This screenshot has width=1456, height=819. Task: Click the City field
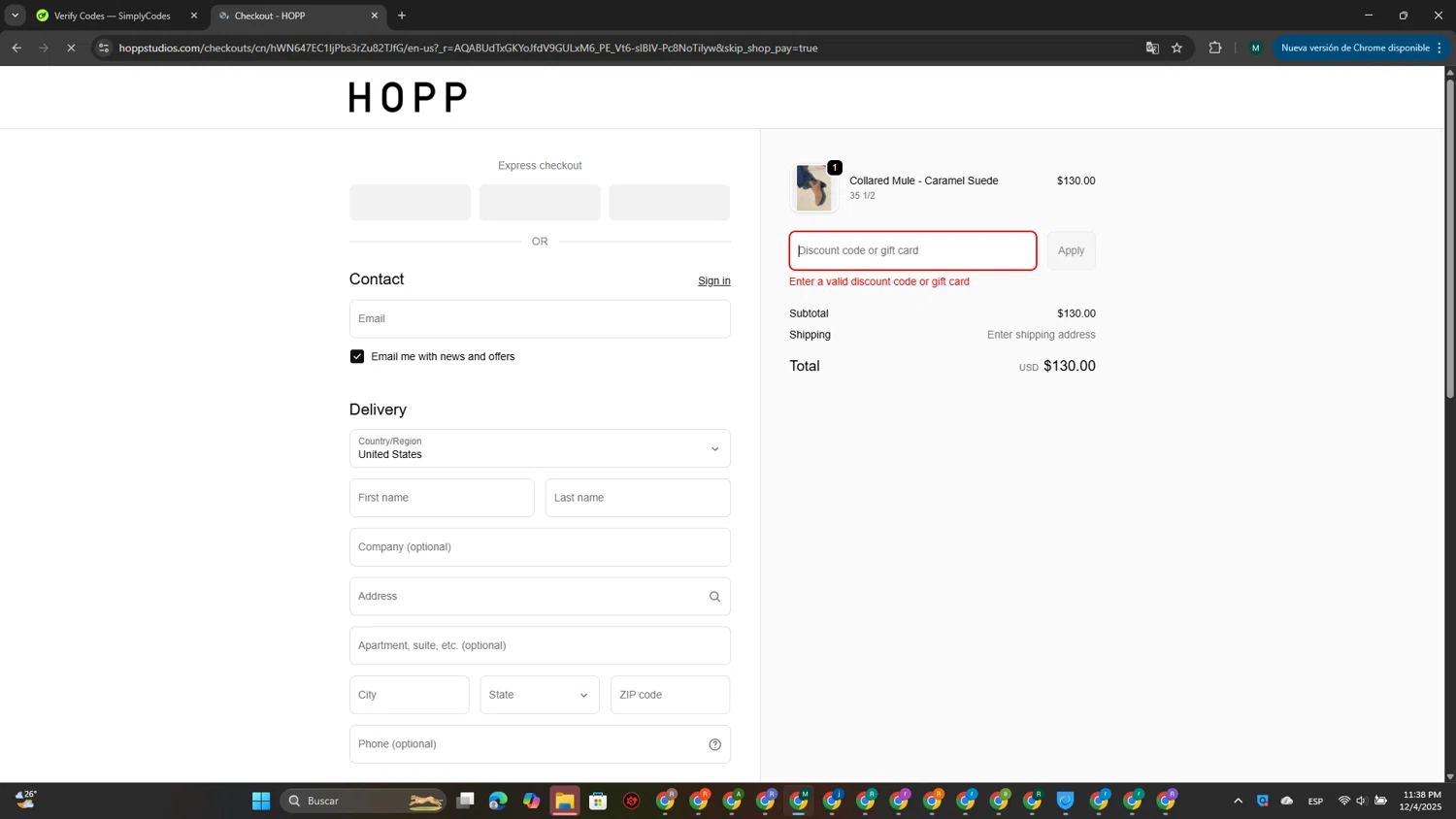(410, 695)
